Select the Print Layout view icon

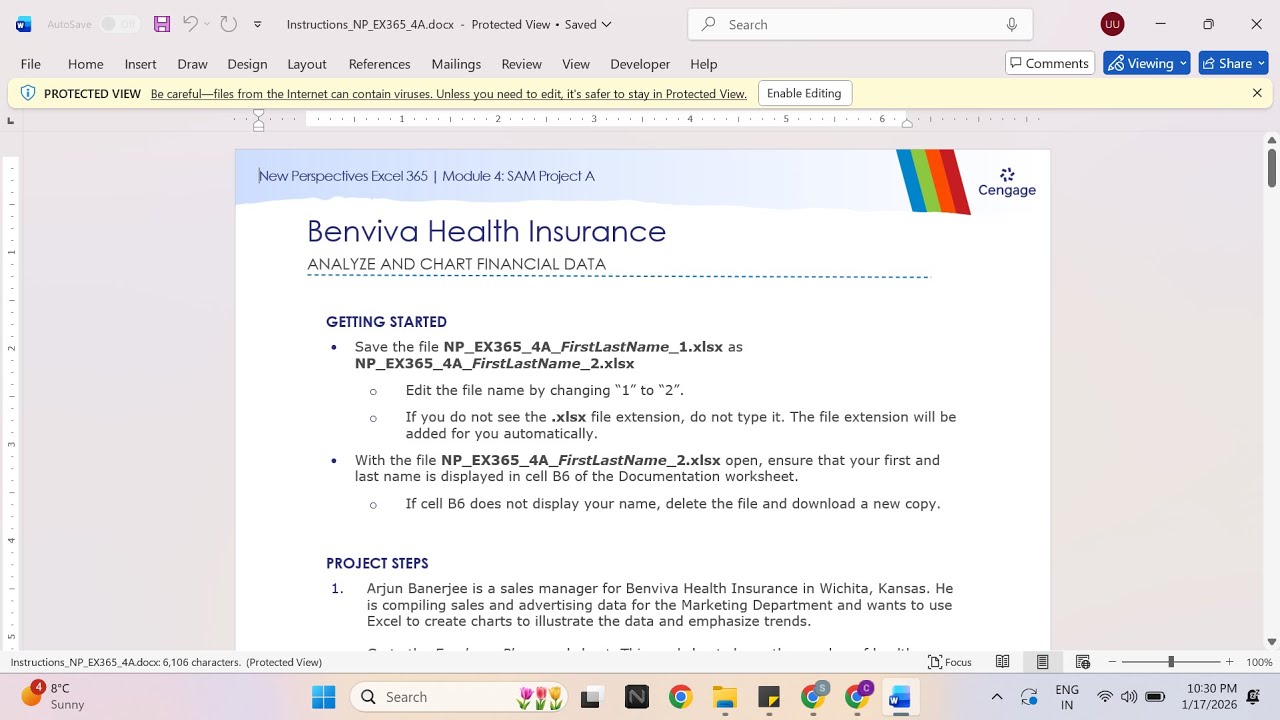(x=1042, y=662)
